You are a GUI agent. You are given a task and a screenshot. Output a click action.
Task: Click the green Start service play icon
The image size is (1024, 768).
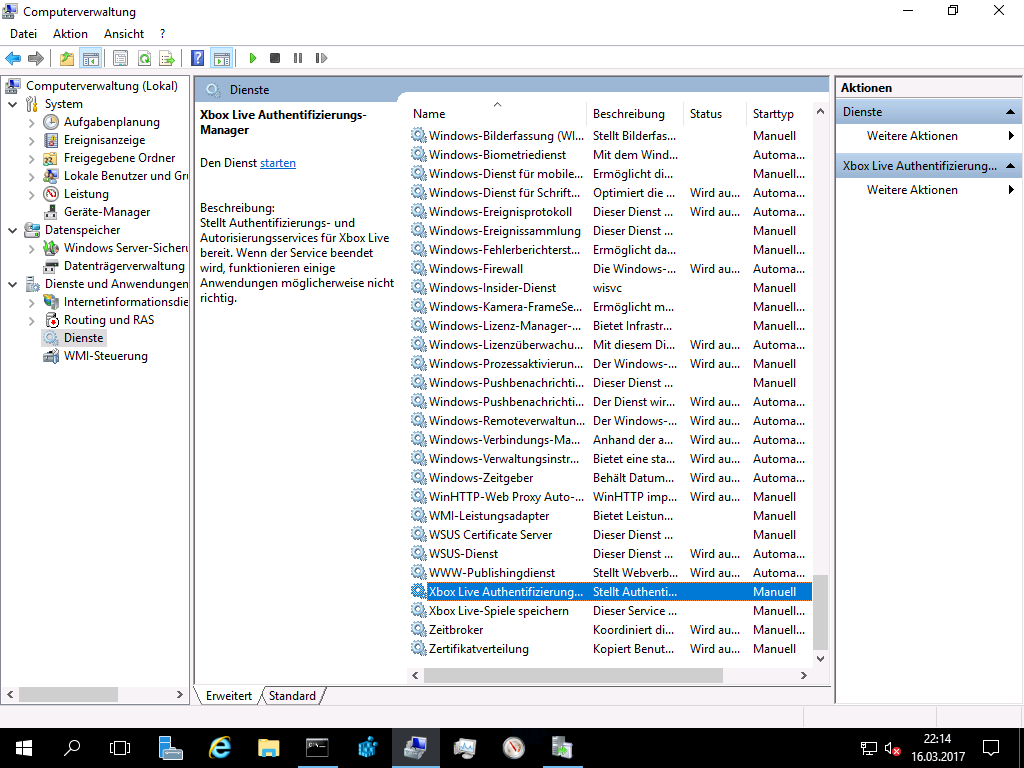point(253,59)
